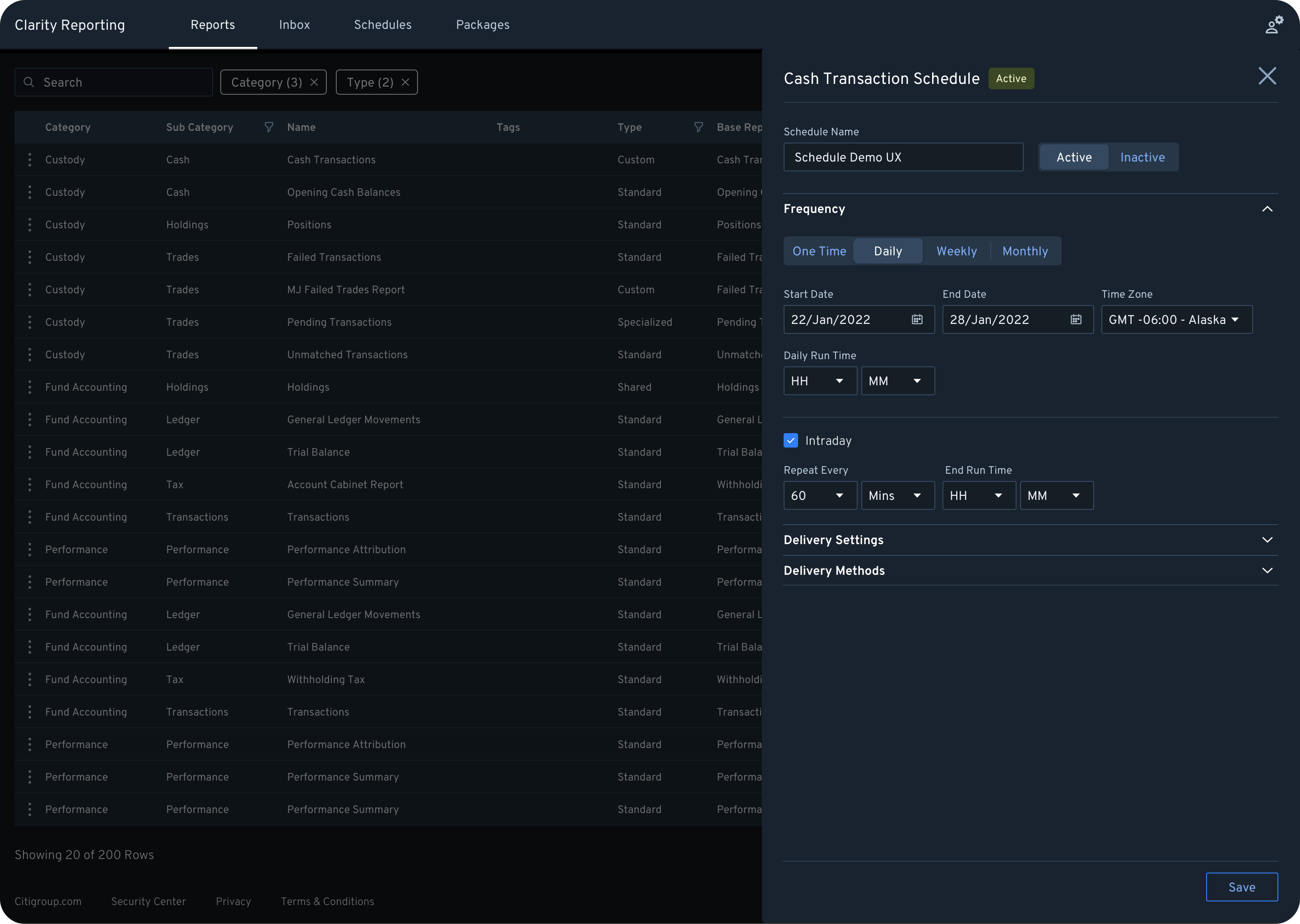
Task: Collapse the Frequency section
Action: (x=1267, y=209)
